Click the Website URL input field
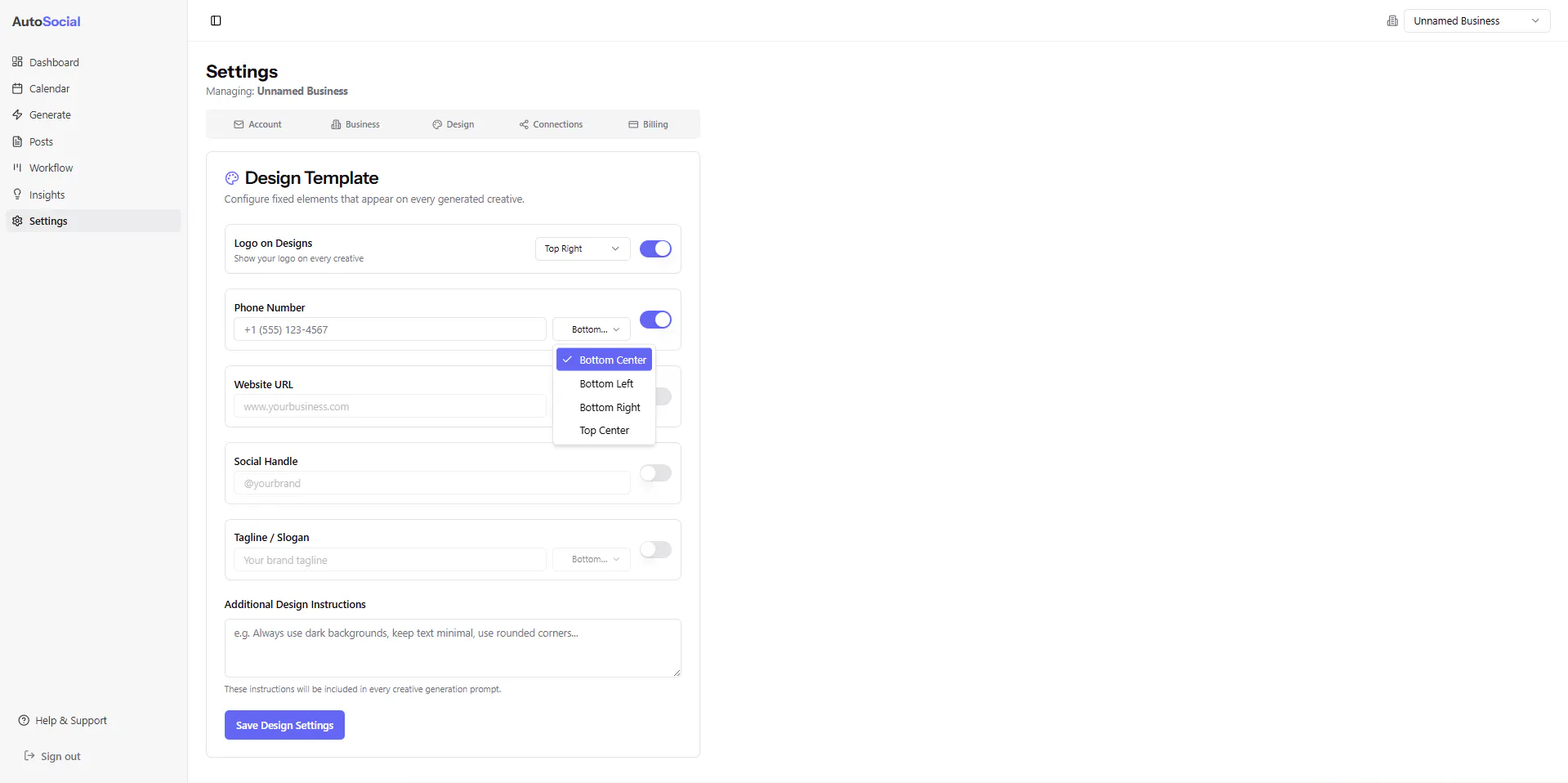 point(390,406)
